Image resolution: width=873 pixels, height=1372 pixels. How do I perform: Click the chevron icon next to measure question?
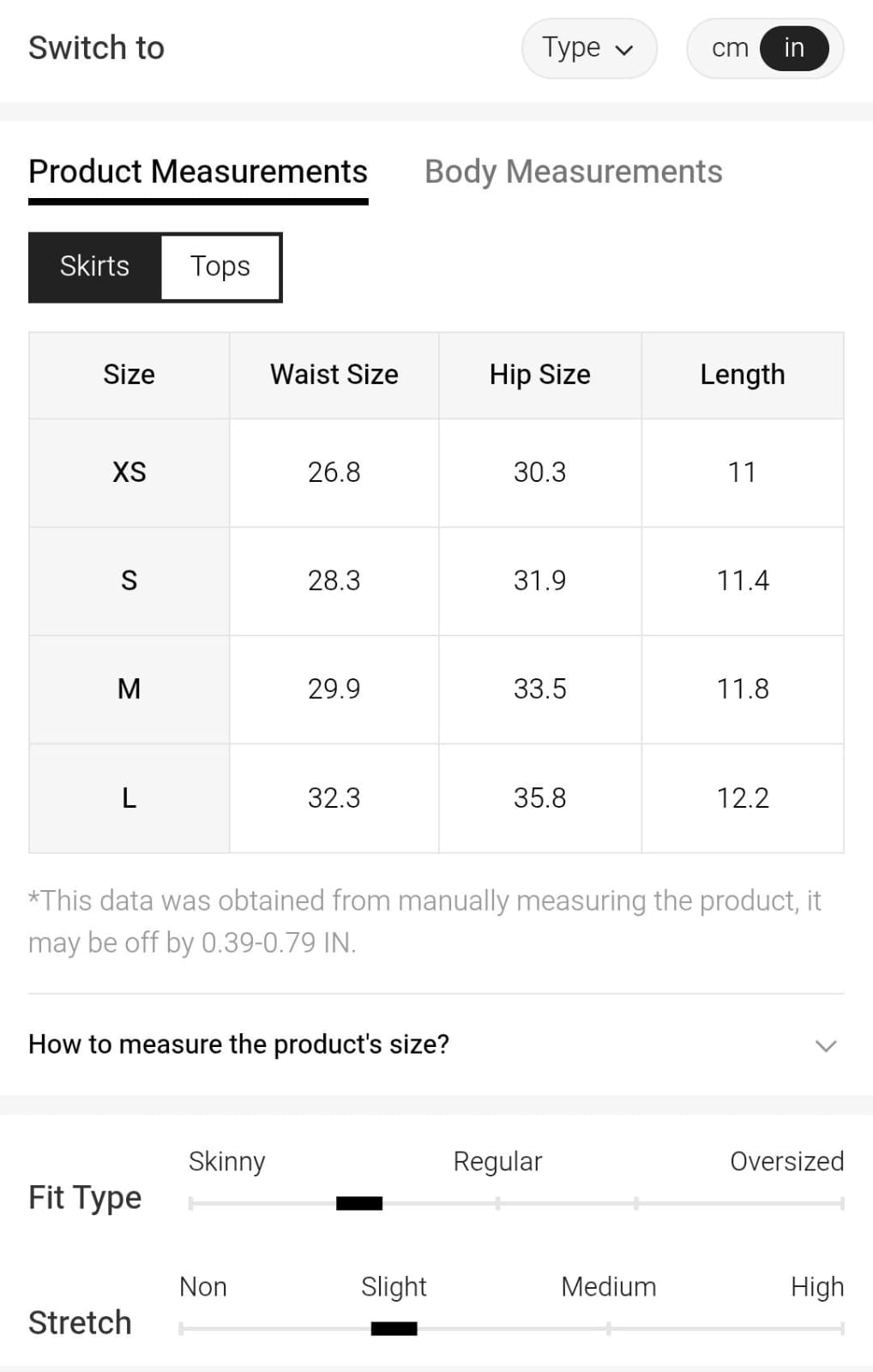click(x=826, y=1045)
